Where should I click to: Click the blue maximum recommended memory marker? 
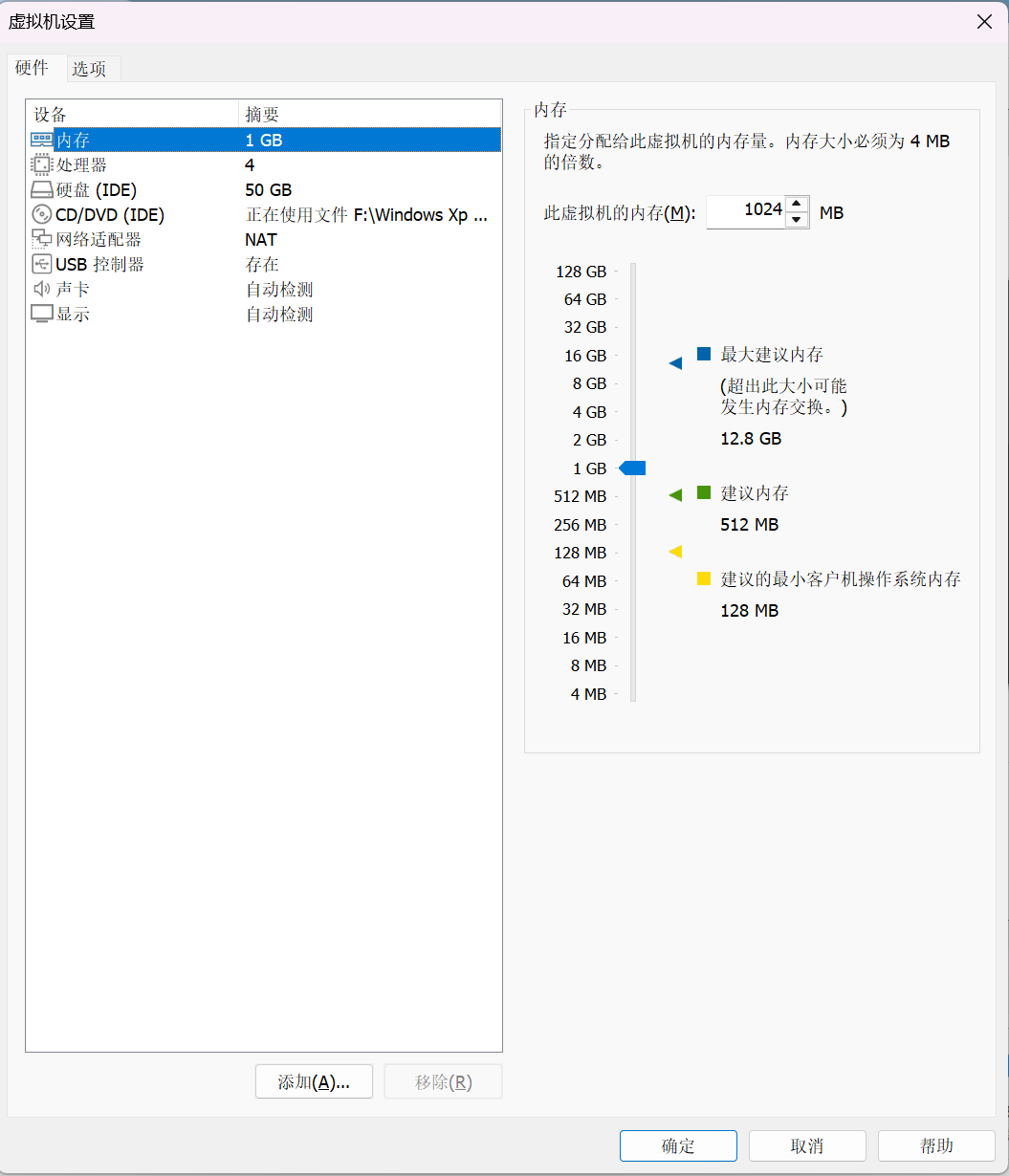(675, 363)
